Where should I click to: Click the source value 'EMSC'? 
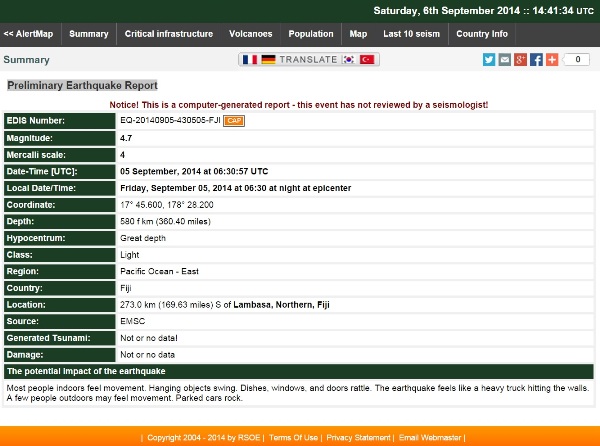(x=132, y=321)
